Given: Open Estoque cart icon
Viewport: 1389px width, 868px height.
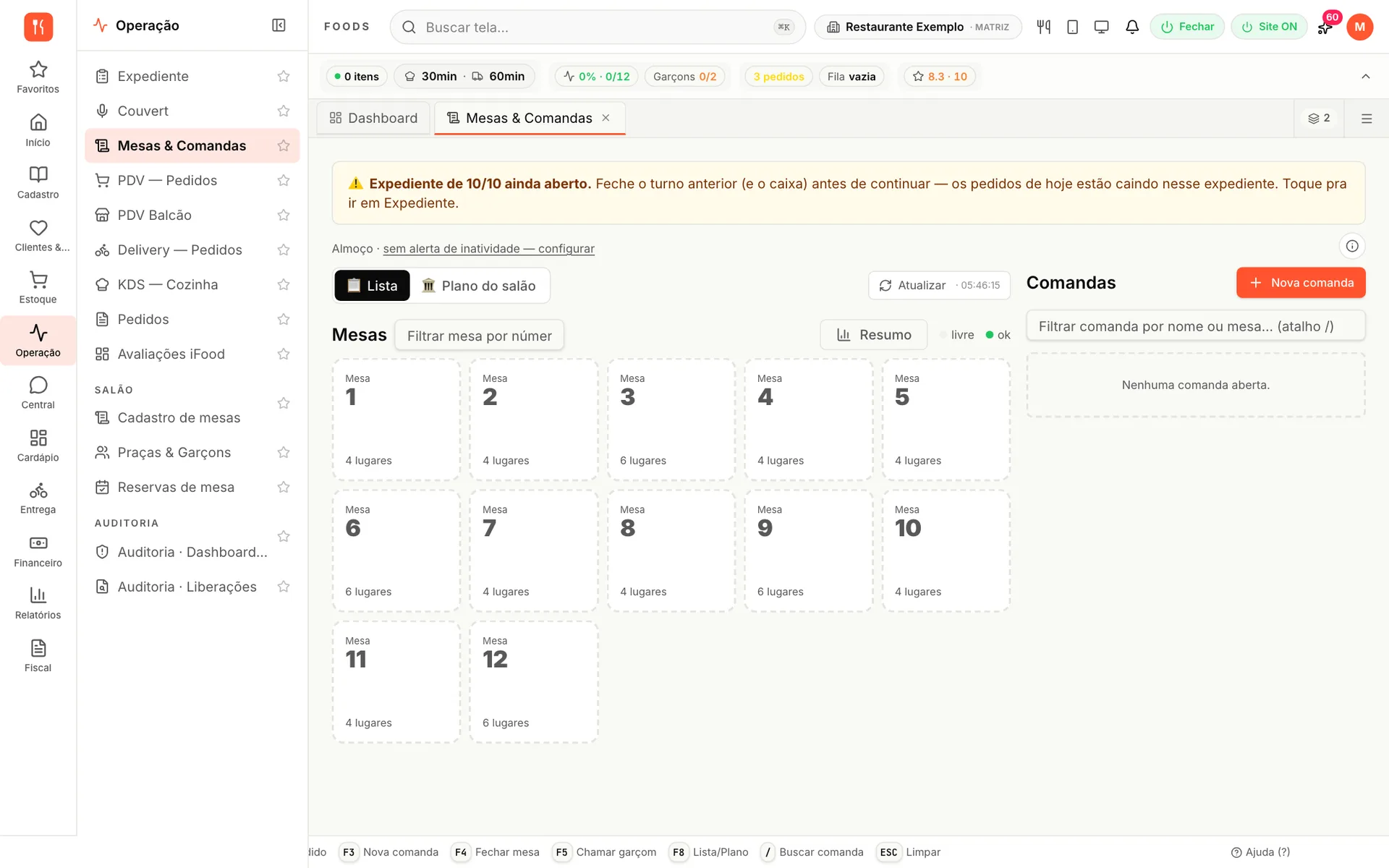Looking at the screenshot, I should 38,287.
